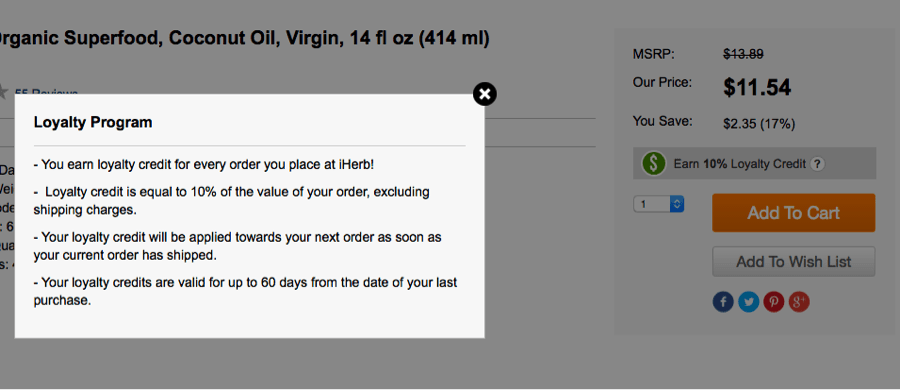Share product on Facebook
900x390 pixels.
723,302
